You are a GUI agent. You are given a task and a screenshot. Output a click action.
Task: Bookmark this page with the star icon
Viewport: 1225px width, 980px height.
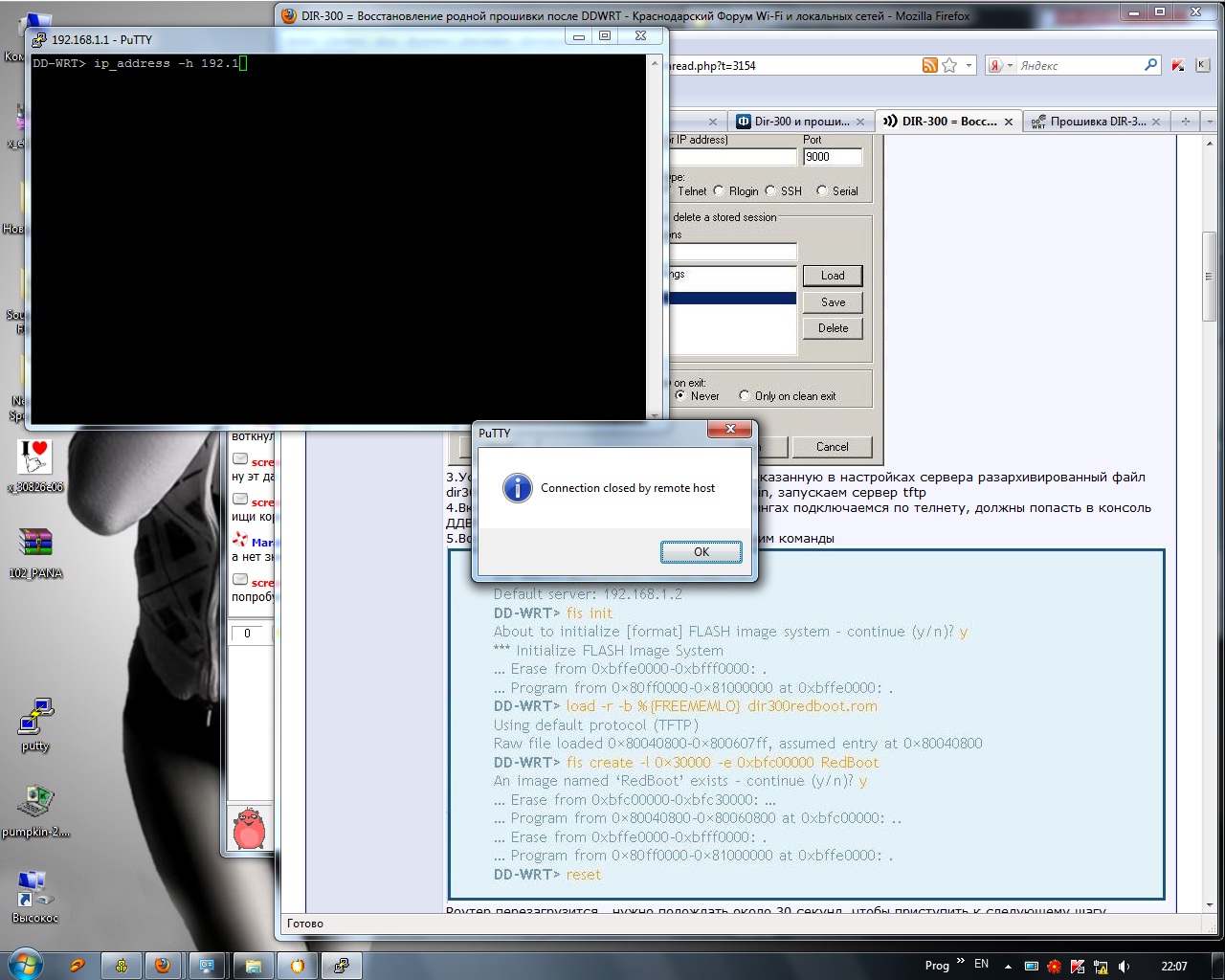click(949, 65)
